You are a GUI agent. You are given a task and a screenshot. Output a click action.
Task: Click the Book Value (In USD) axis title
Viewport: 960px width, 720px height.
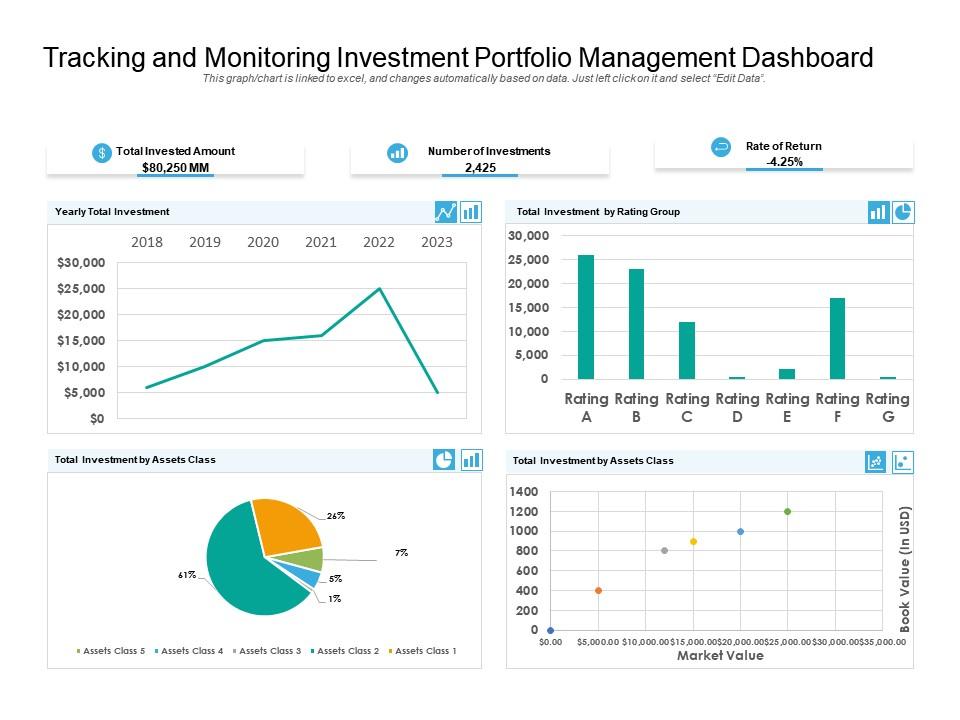point(904,569)
